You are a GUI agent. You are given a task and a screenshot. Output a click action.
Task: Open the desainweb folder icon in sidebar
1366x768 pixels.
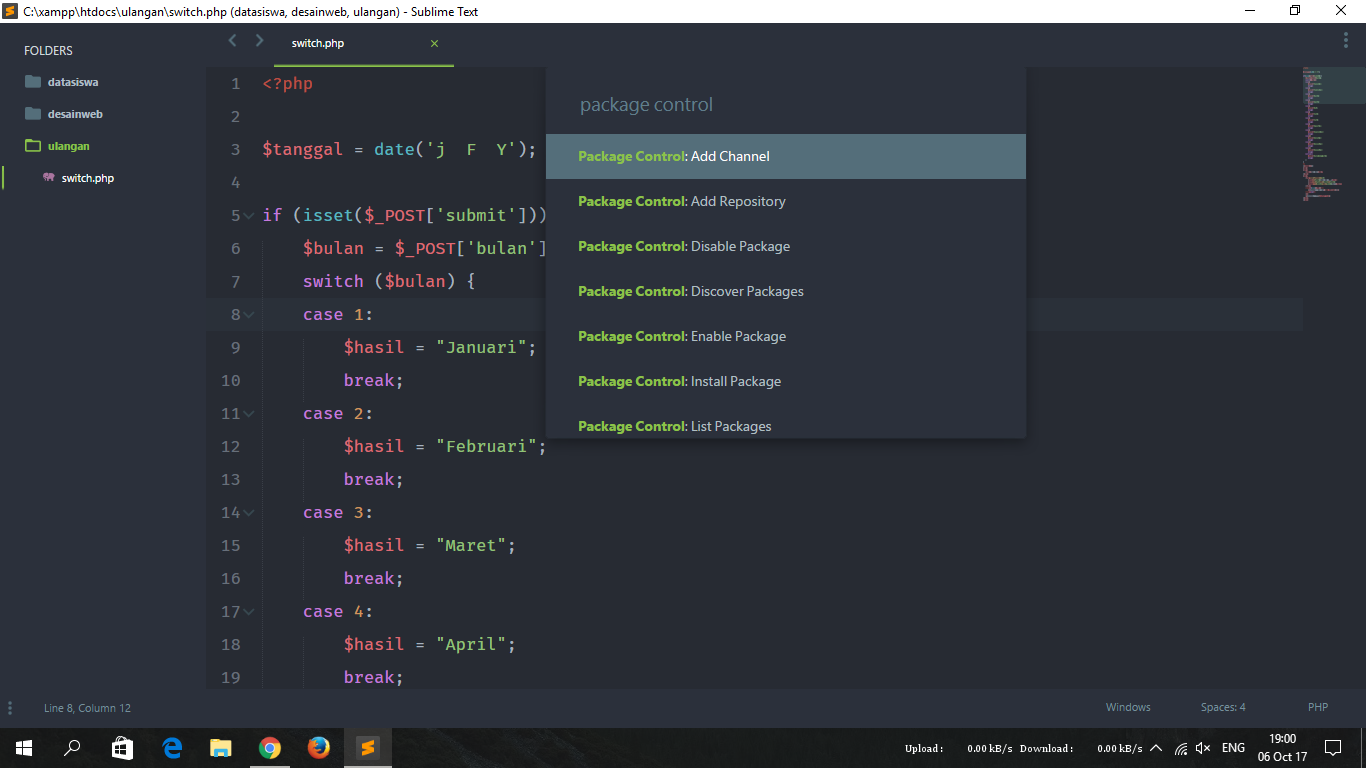click(33, 114)
